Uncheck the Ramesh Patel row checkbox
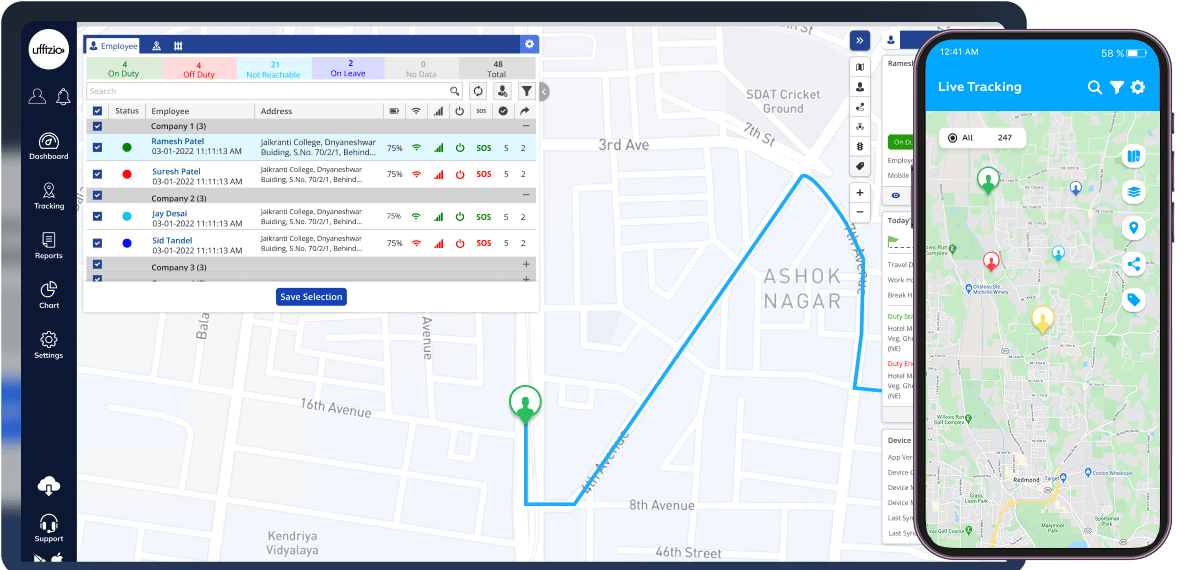This screenshot has width=1183, height=570. coord(97,148)
